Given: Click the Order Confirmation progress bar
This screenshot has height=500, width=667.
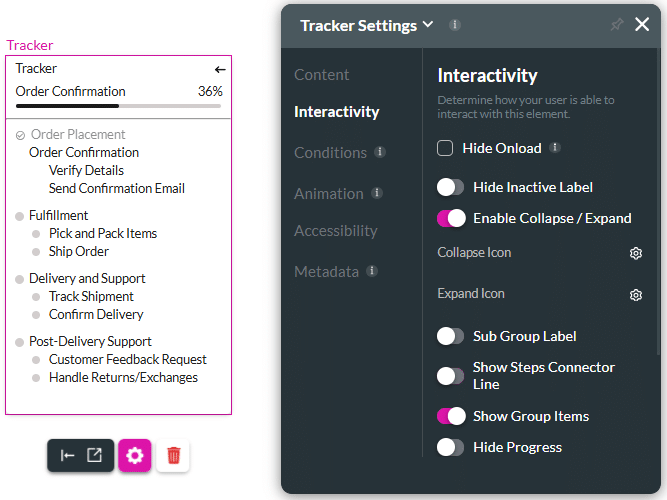Looking at the screenshot, I should tap(119, 105).
